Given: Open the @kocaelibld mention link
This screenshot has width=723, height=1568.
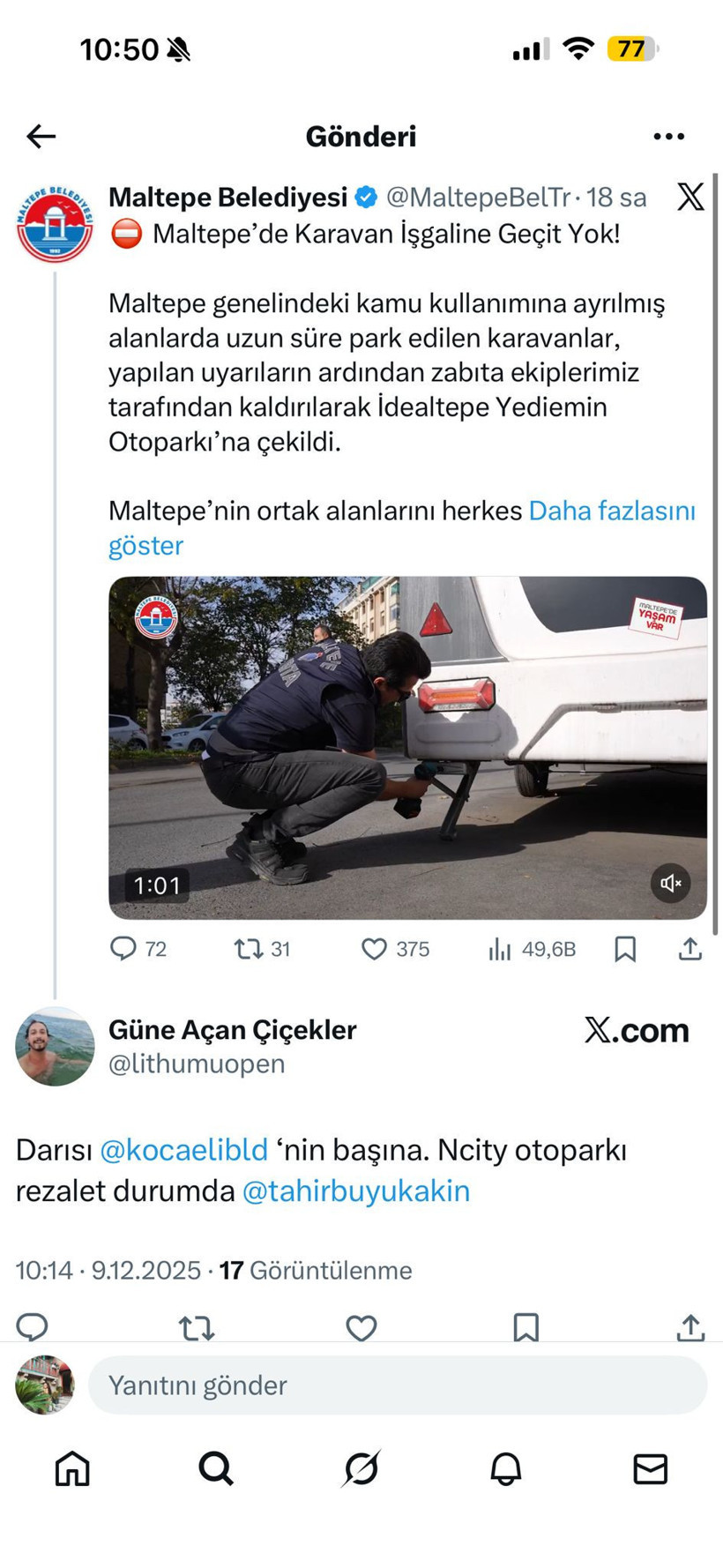Looking at the screenshot, I should click(x=184, y=1150).
